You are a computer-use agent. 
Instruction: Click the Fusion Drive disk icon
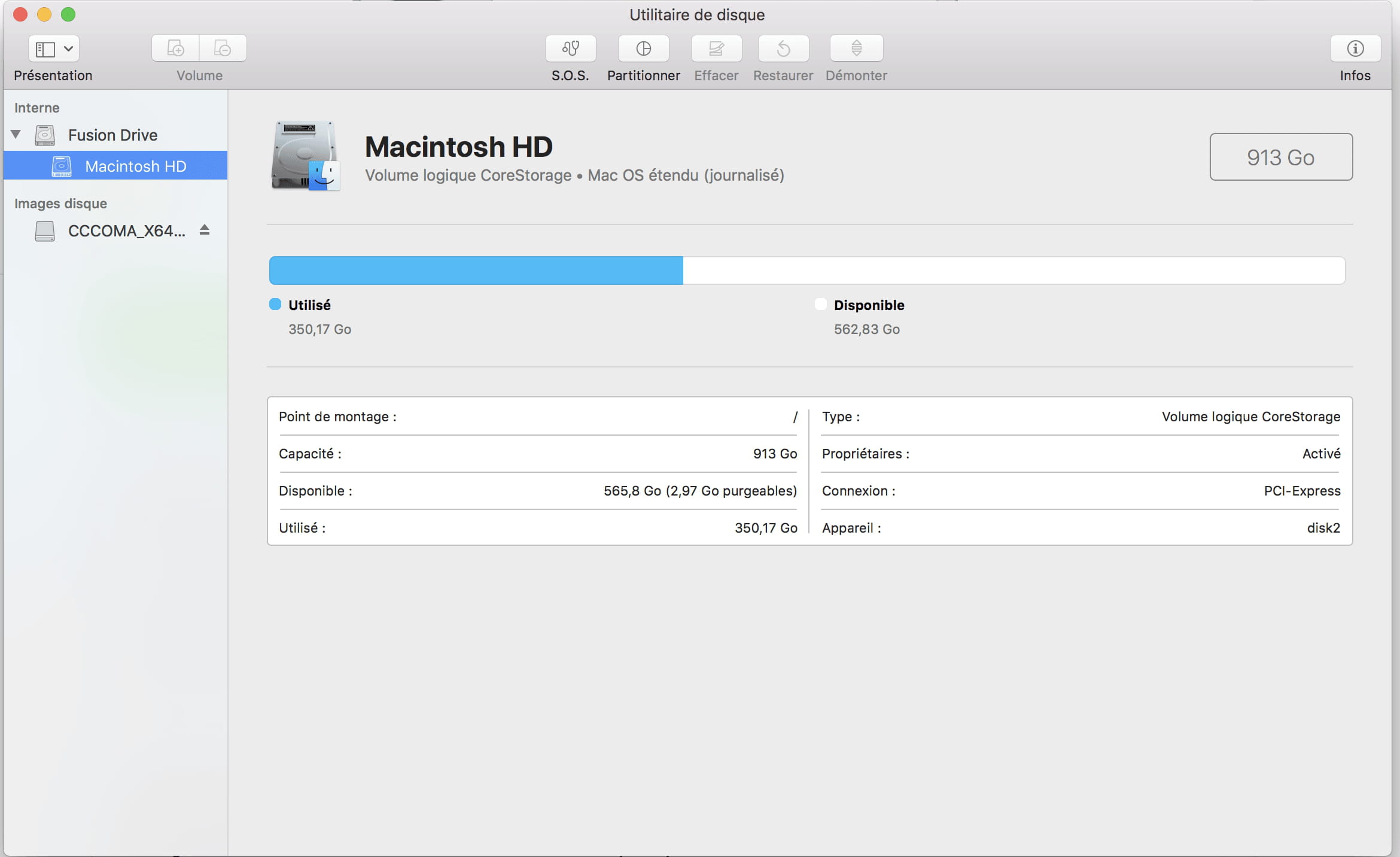tap(45, 135)
